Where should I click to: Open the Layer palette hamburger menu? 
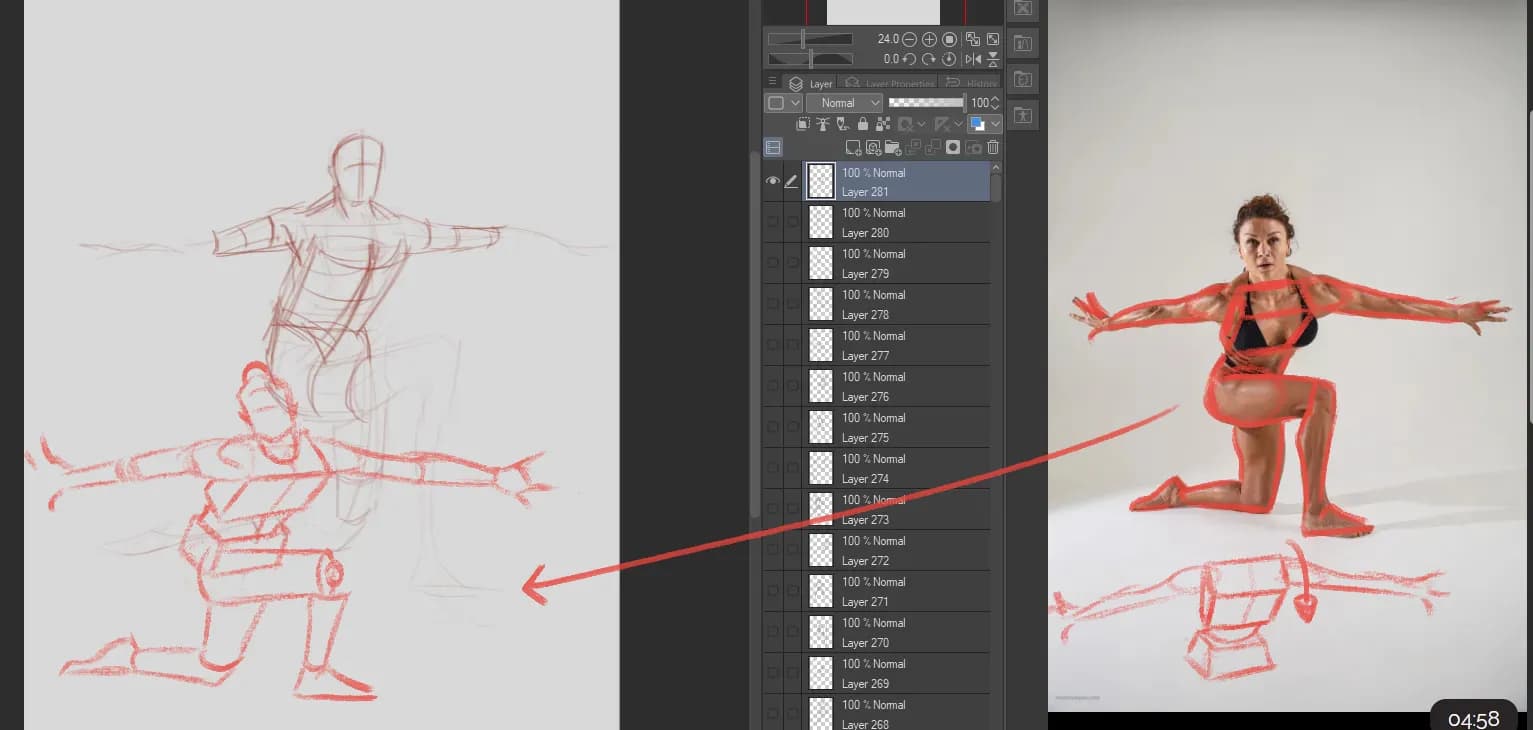click(x=772, y=81)
